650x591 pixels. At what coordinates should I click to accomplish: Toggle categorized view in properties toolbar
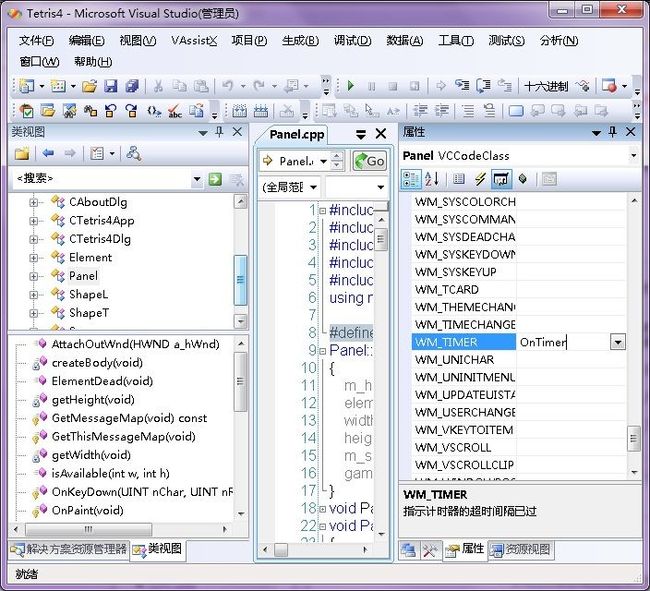pos(411,179)
